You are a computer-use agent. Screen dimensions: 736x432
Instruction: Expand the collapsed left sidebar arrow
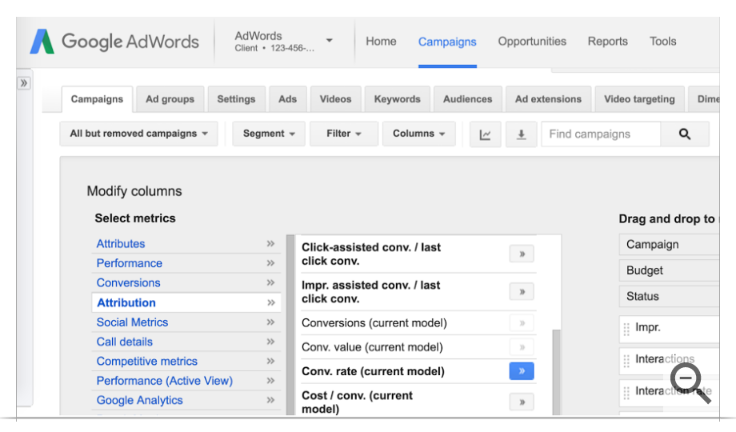tap(24, 83)
